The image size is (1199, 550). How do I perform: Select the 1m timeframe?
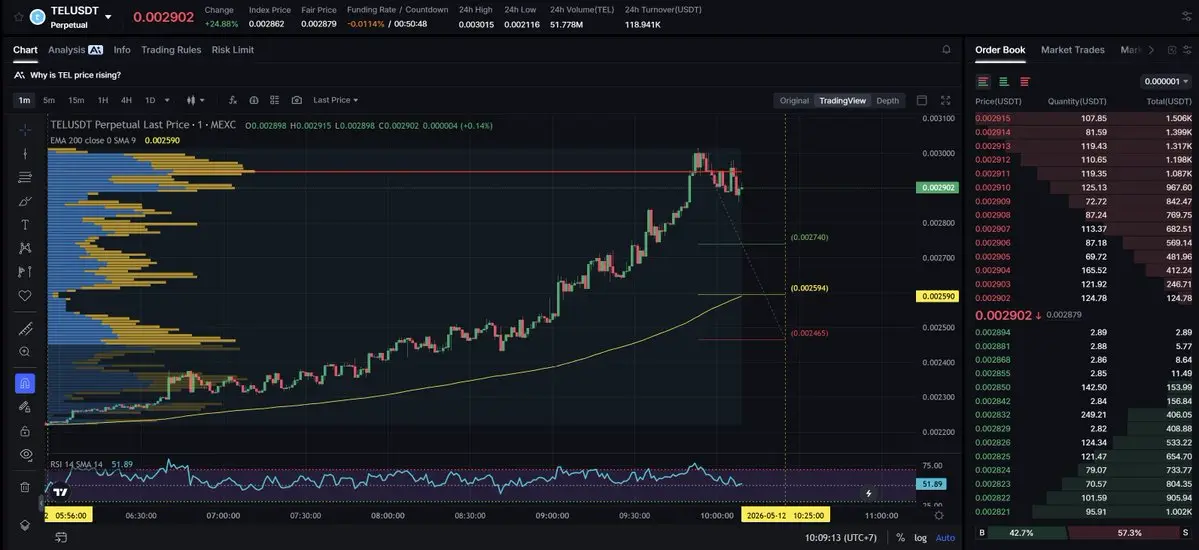point(24,100)
